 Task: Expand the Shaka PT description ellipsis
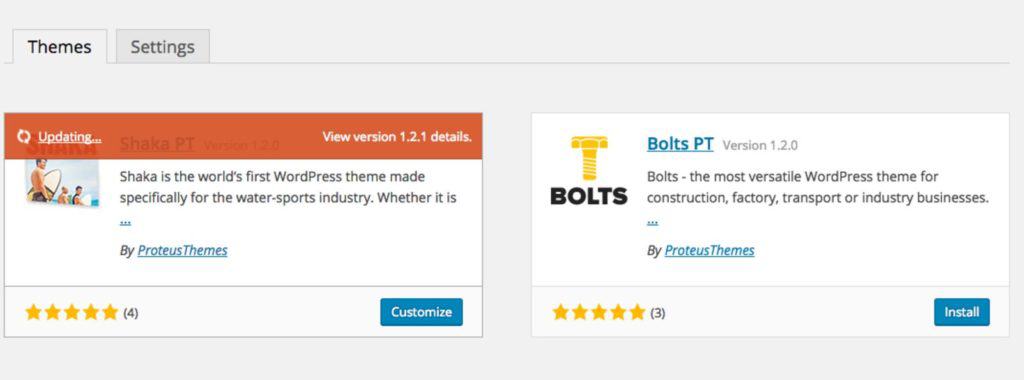coord(125,221)
